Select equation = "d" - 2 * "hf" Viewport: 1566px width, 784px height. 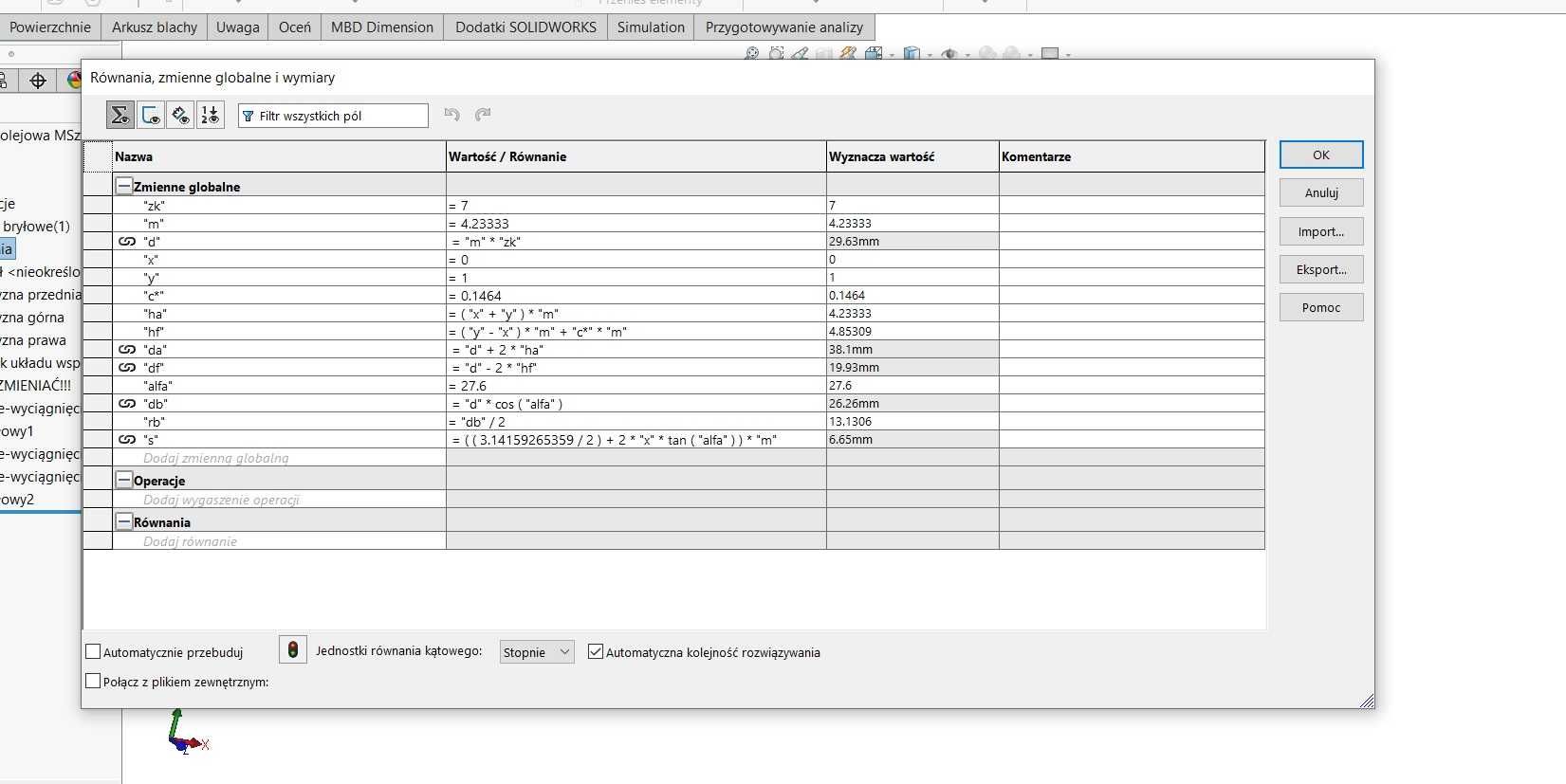coord(636,368)
